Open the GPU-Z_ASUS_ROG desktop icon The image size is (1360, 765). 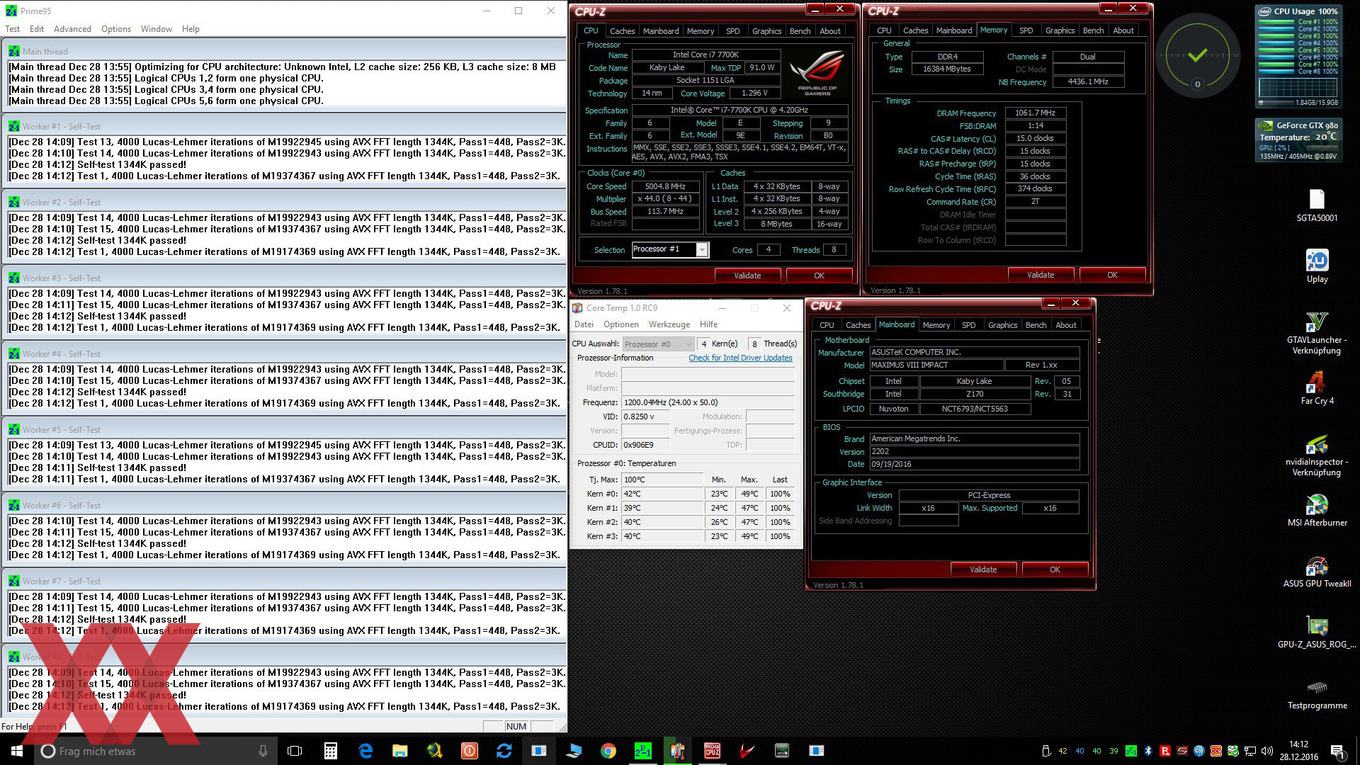click(1317, 633)
